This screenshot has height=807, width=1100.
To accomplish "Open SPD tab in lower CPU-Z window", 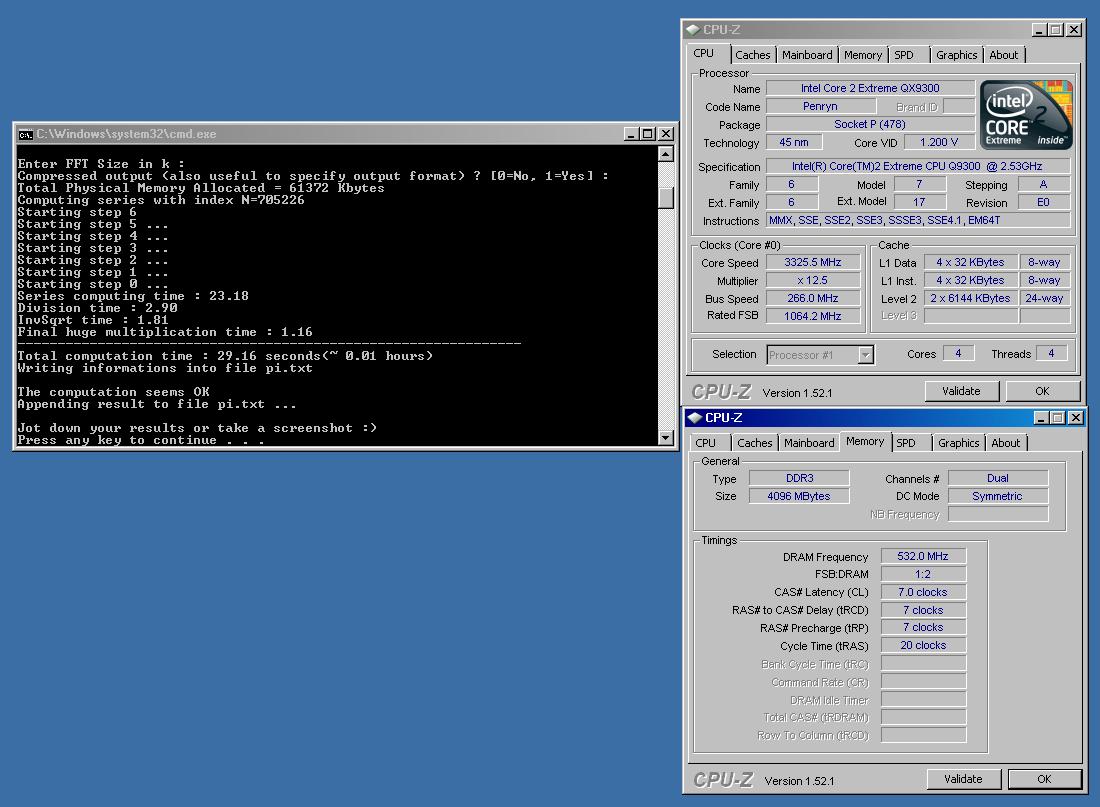I will 906,443.
